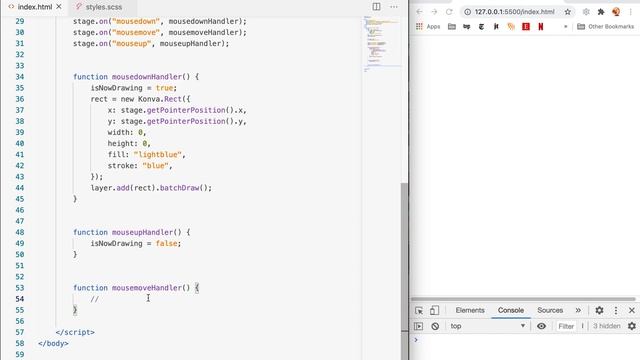View site information icon in address bar
The height and width of the screenshot is (360, 640).
(468, 12)
